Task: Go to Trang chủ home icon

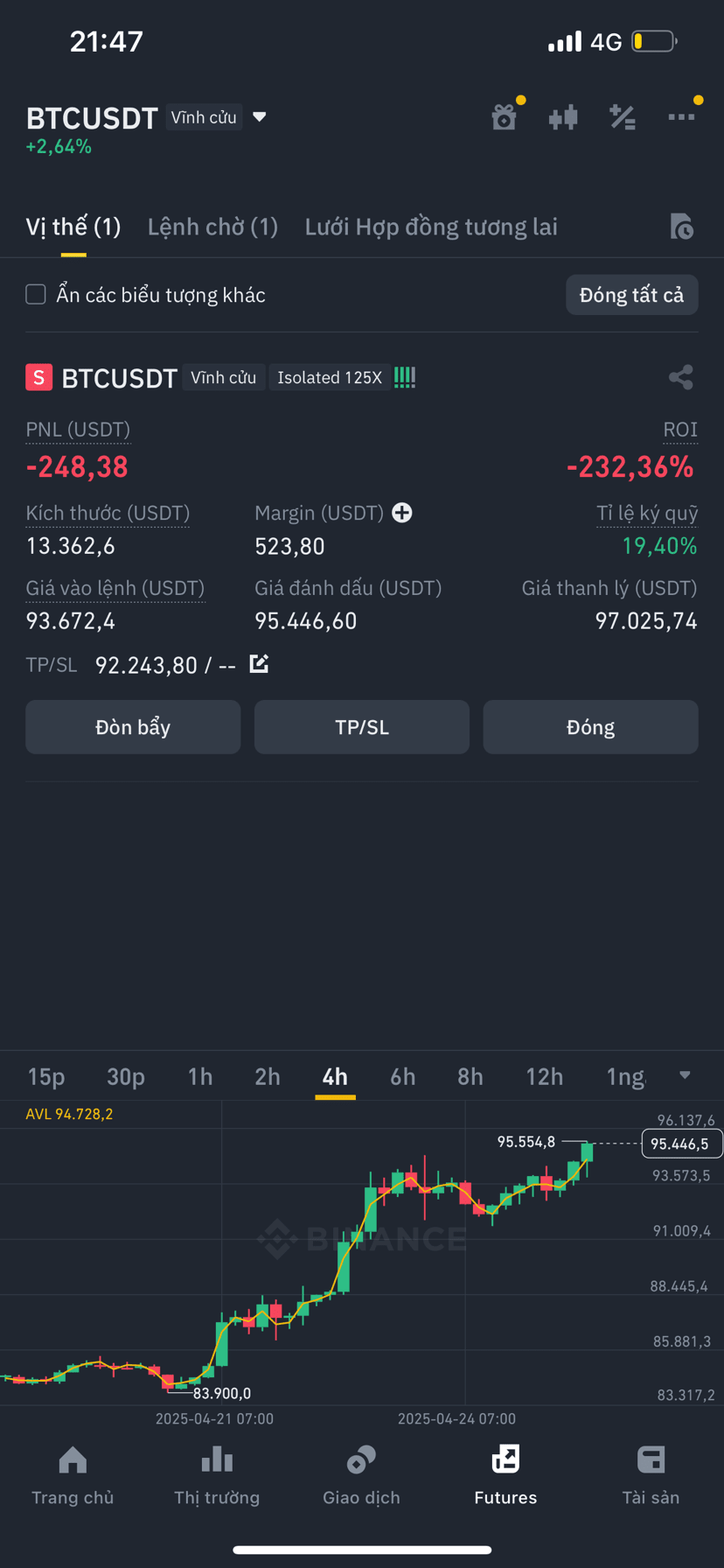Action: tap(73, 1475)
